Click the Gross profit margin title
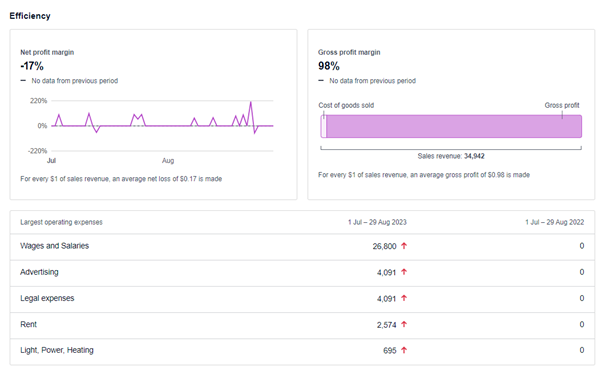This screenshot has height=371, width=602. 349,52
